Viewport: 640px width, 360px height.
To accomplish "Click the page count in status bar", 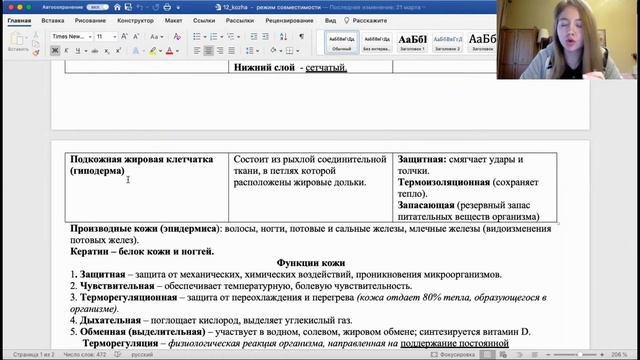I will [x=33, y=355].
